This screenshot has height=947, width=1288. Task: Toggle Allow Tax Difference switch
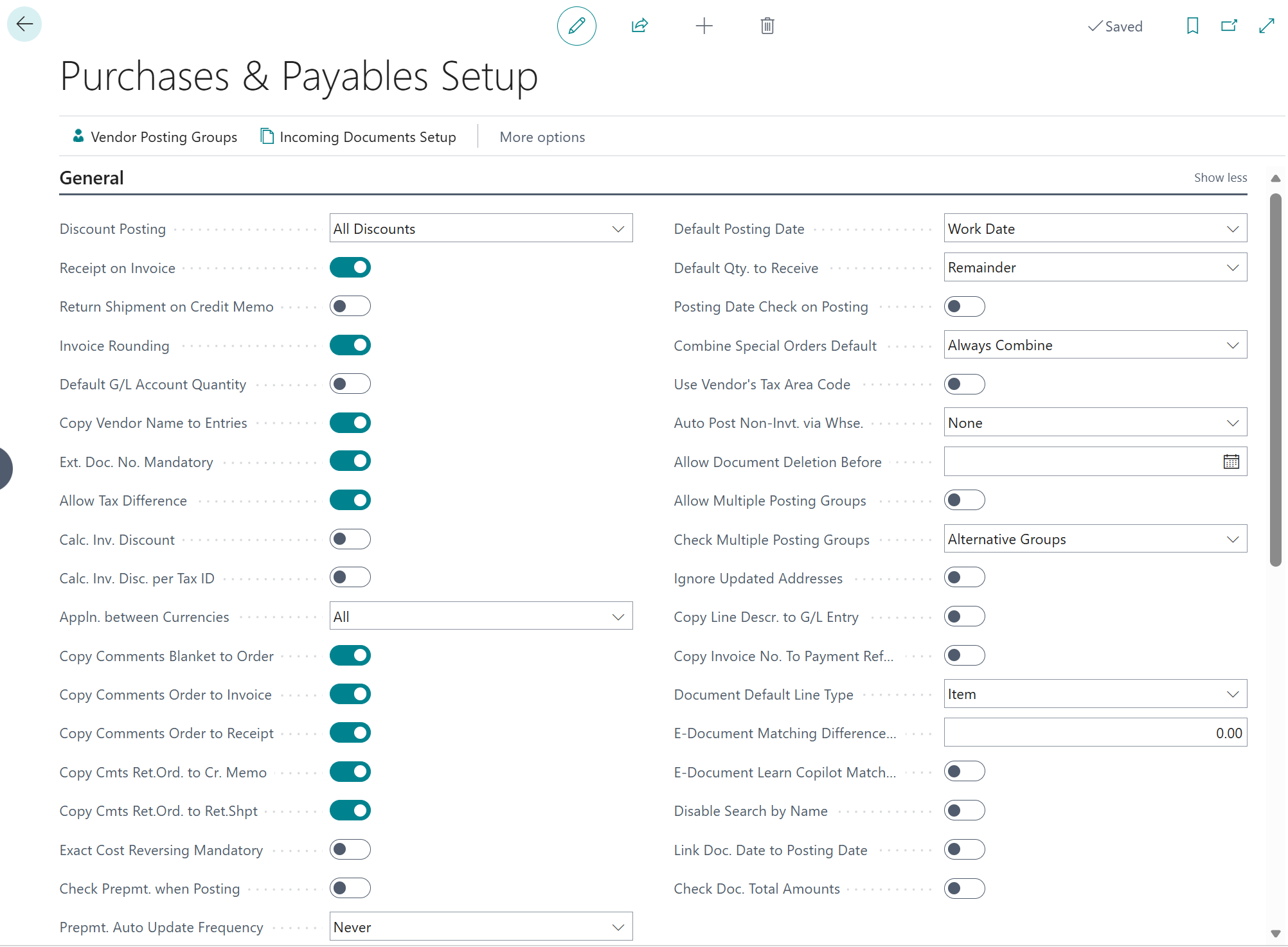[350, 500]
